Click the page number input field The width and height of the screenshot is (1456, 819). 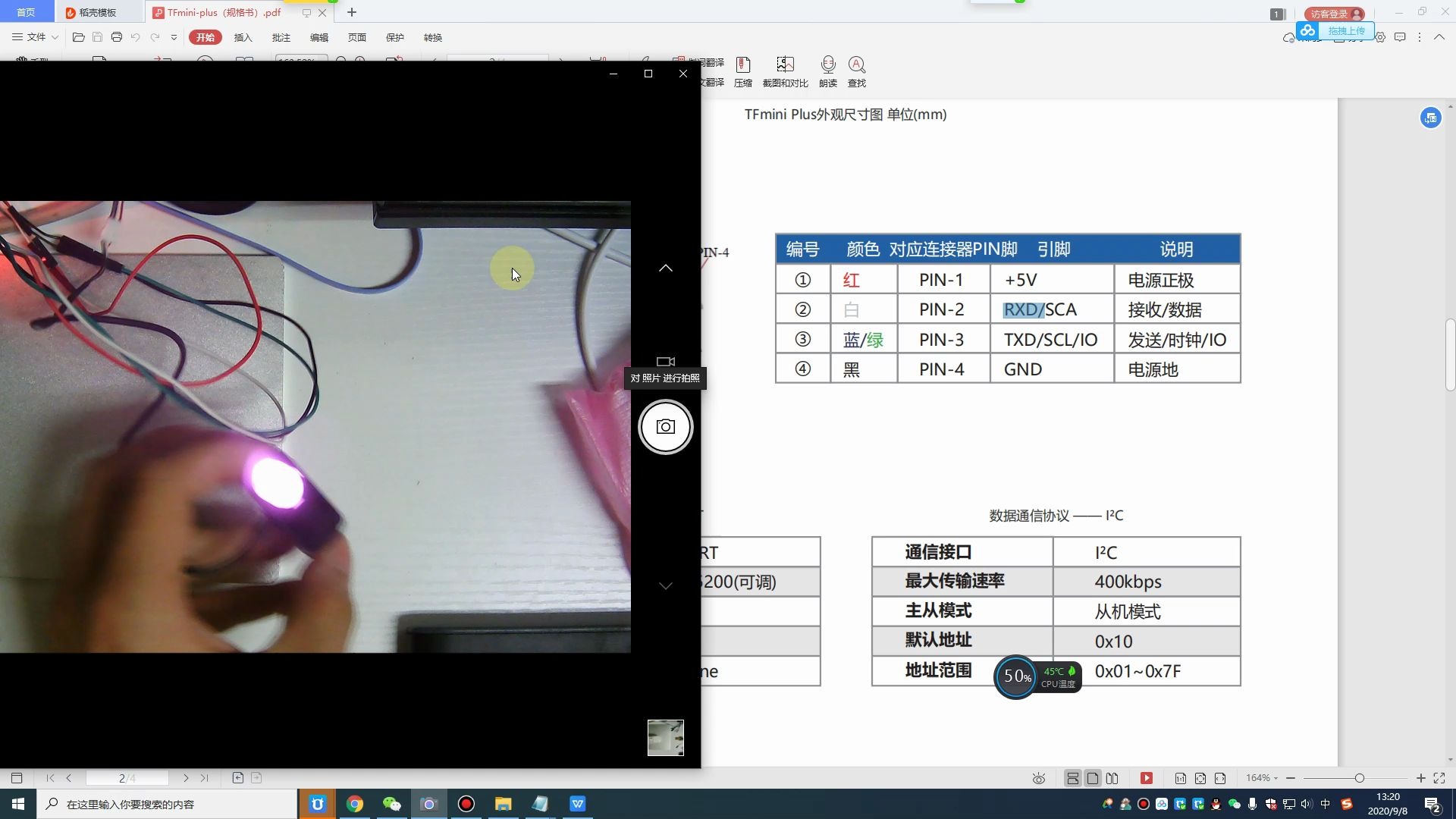coord(127,778)
